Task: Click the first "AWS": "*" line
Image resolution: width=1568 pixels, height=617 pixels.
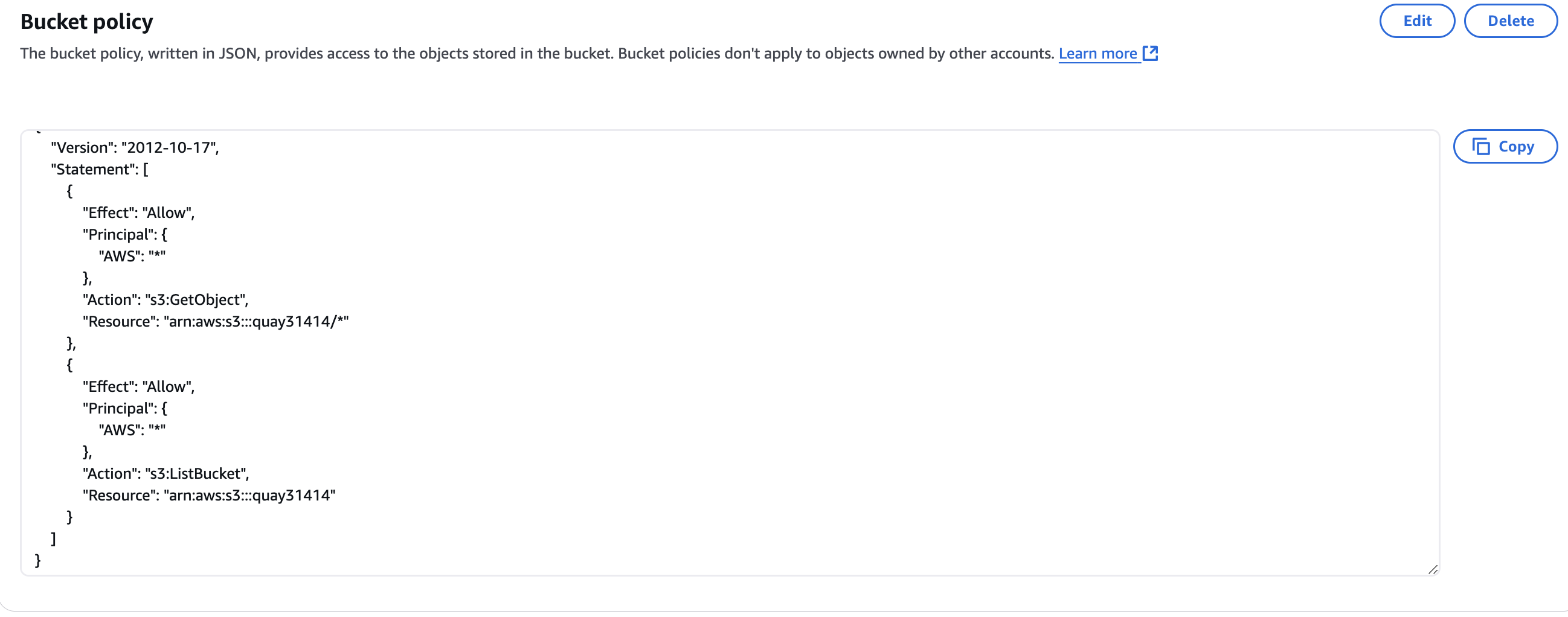Action: [x=132, y=256]
